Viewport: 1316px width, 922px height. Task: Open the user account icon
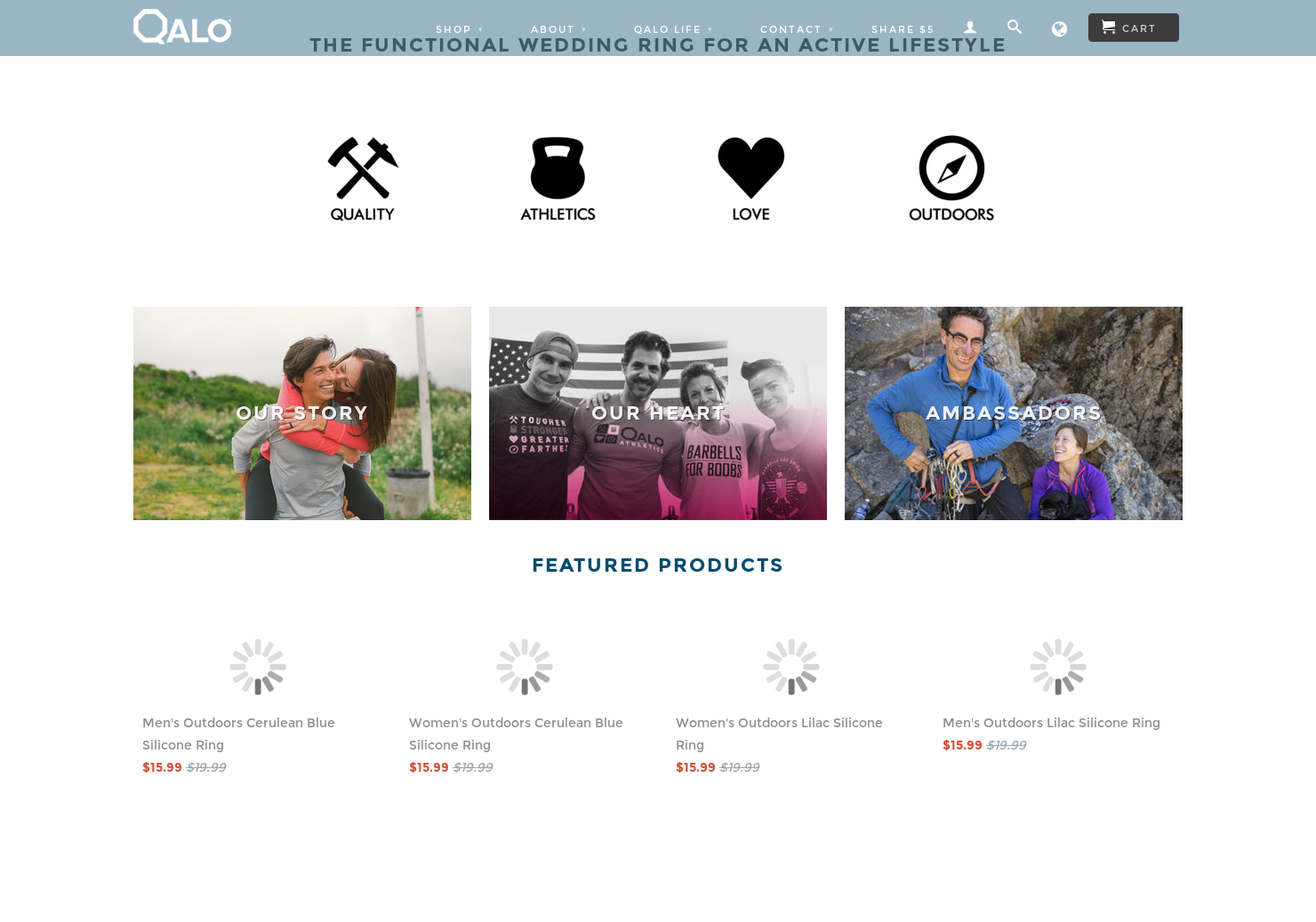click(970, 28)
